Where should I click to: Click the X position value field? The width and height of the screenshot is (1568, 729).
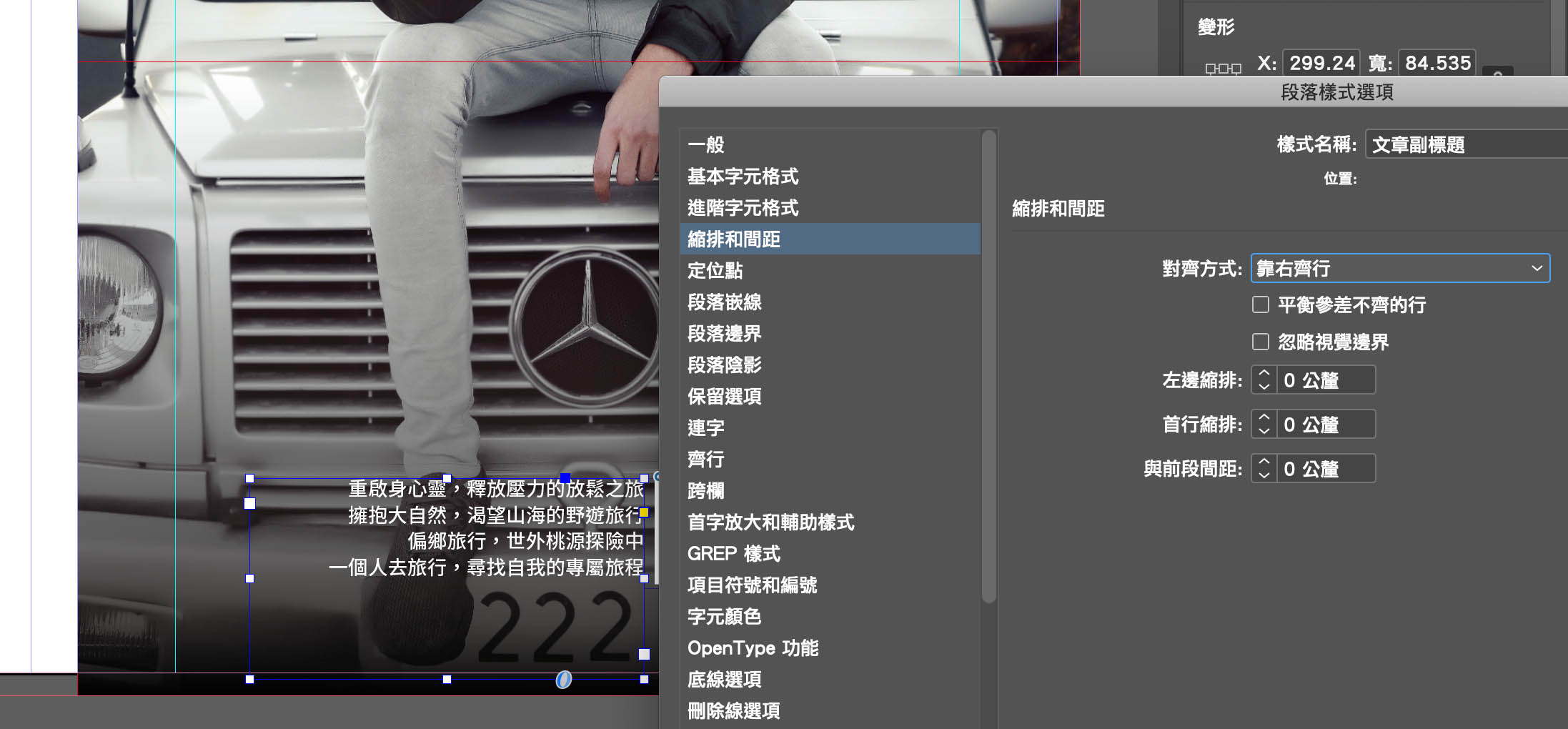pyautogui.click(x=1321, y=63)
